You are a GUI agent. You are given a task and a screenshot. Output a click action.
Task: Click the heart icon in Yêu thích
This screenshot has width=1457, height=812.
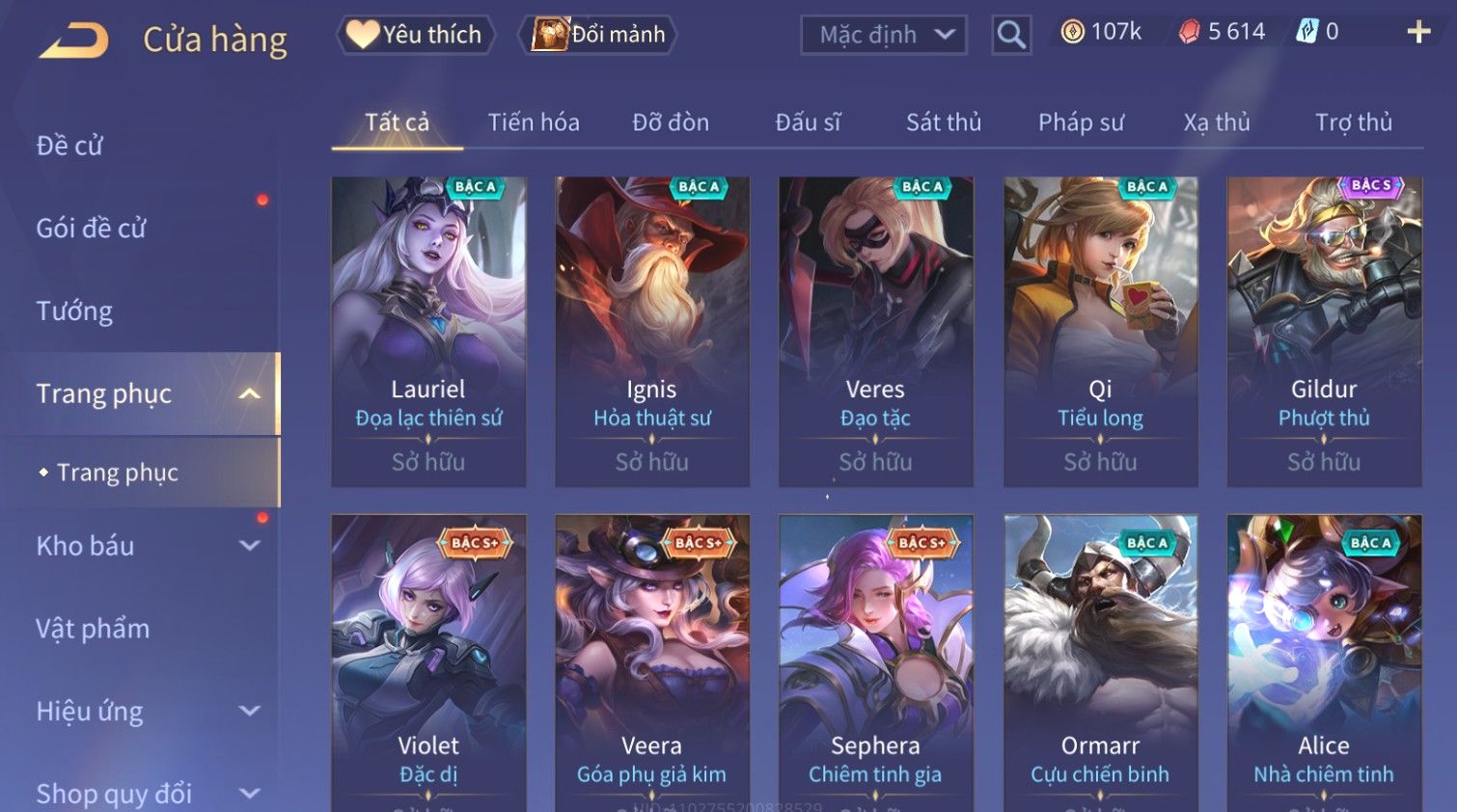[x=363, y=35]
